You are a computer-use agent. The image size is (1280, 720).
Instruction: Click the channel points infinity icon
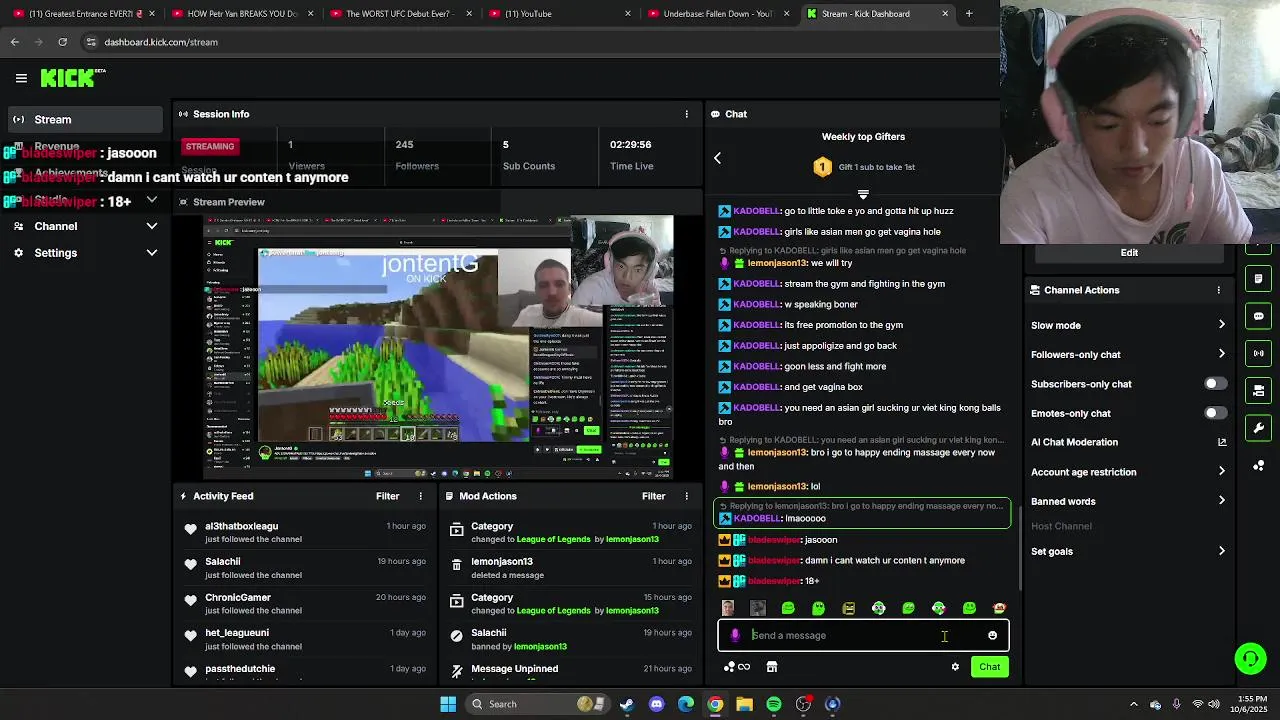[737, 667]
